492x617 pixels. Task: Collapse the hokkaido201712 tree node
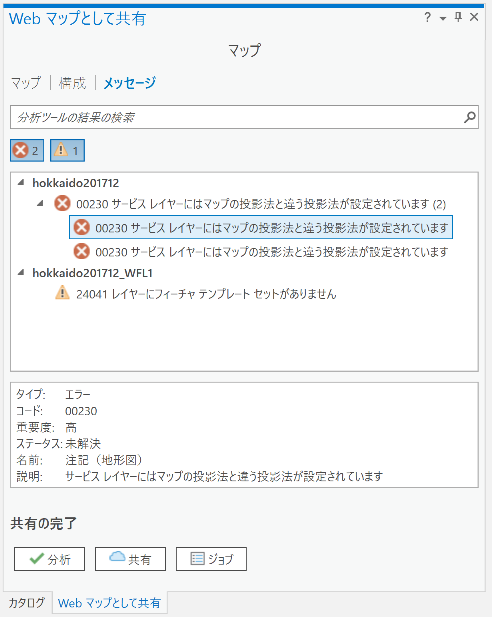click(21, 182)
